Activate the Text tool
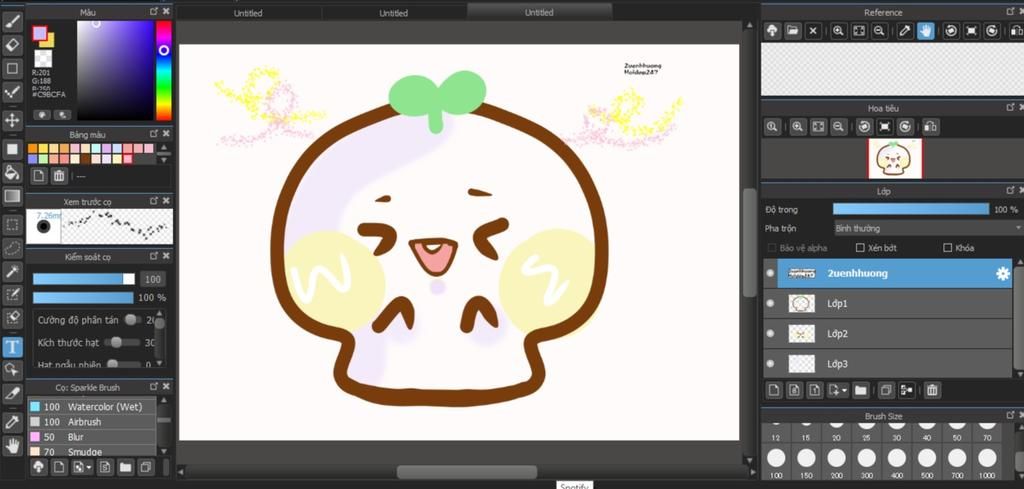The width and height of the screenshot is (1024, 489). coord(12,347)
